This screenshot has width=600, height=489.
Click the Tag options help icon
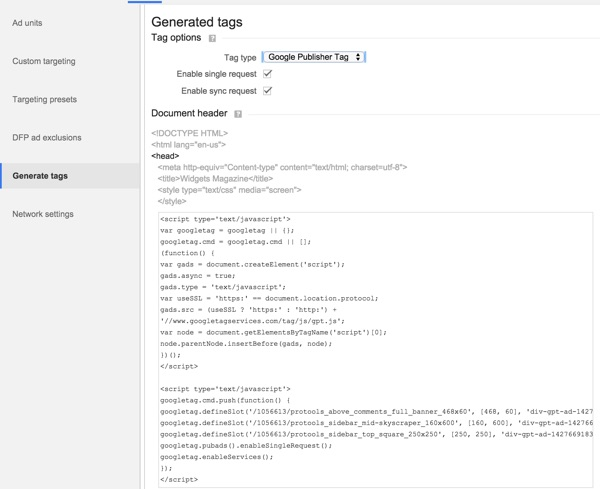212,38
